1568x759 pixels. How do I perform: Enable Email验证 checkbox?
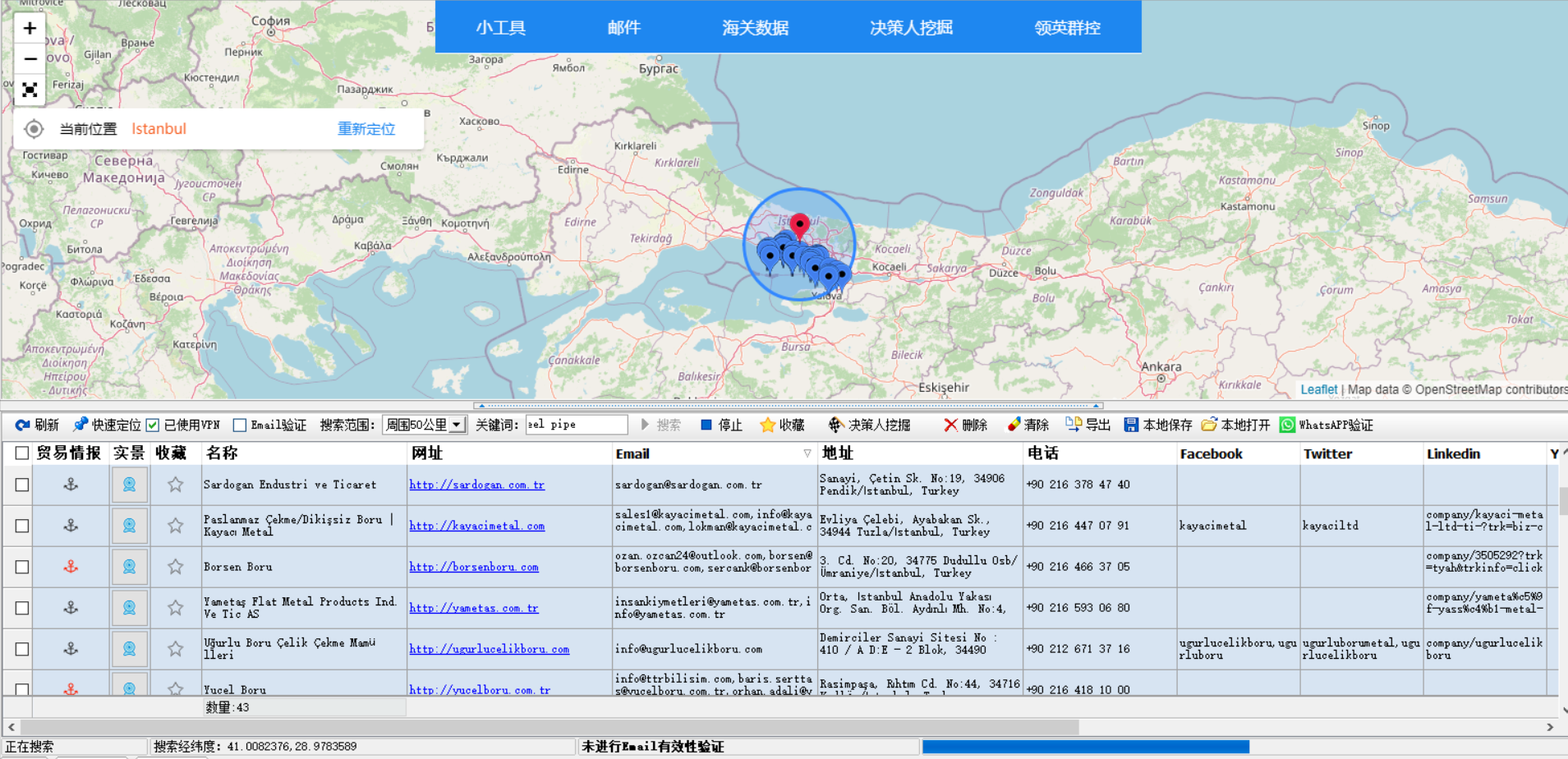click(240, 425)
